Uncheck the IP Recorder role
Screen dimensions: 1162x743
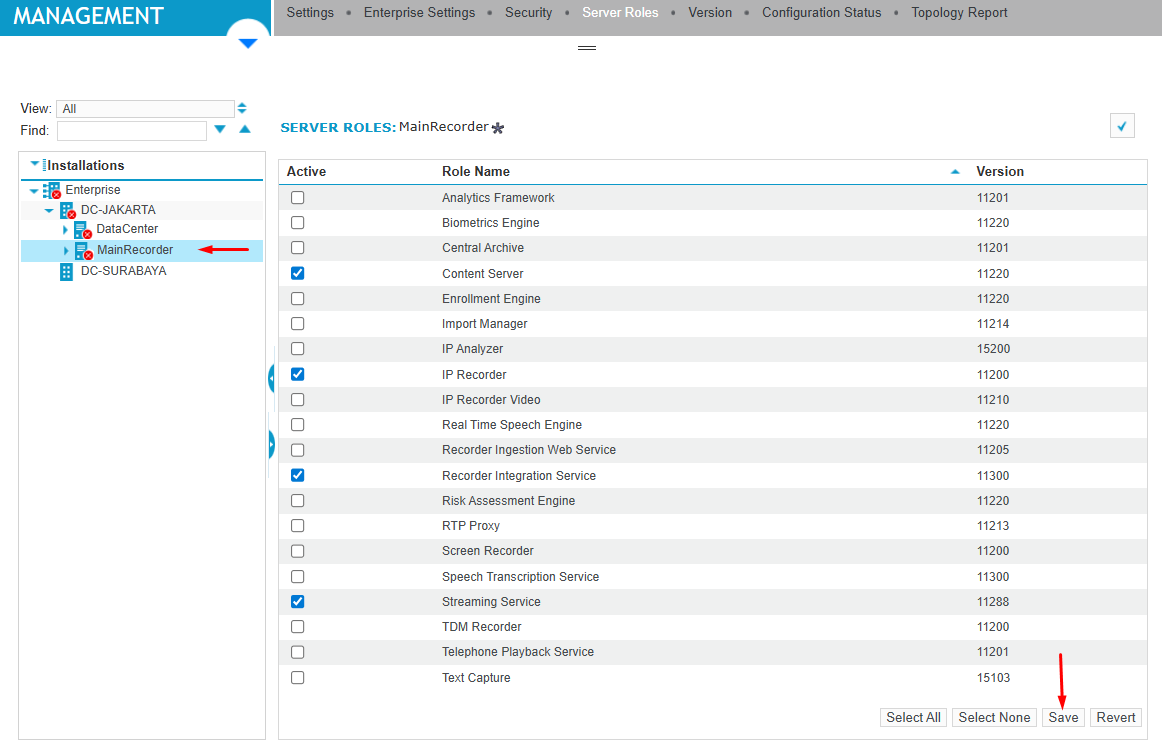298,374
